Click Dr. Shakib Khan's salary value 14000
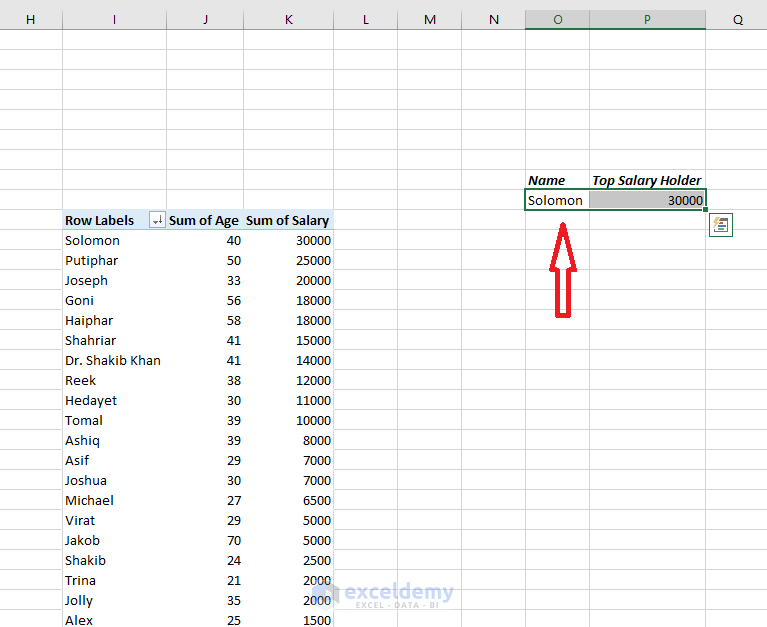The height and width of the screenshot is (627, 767). [289, 360]
